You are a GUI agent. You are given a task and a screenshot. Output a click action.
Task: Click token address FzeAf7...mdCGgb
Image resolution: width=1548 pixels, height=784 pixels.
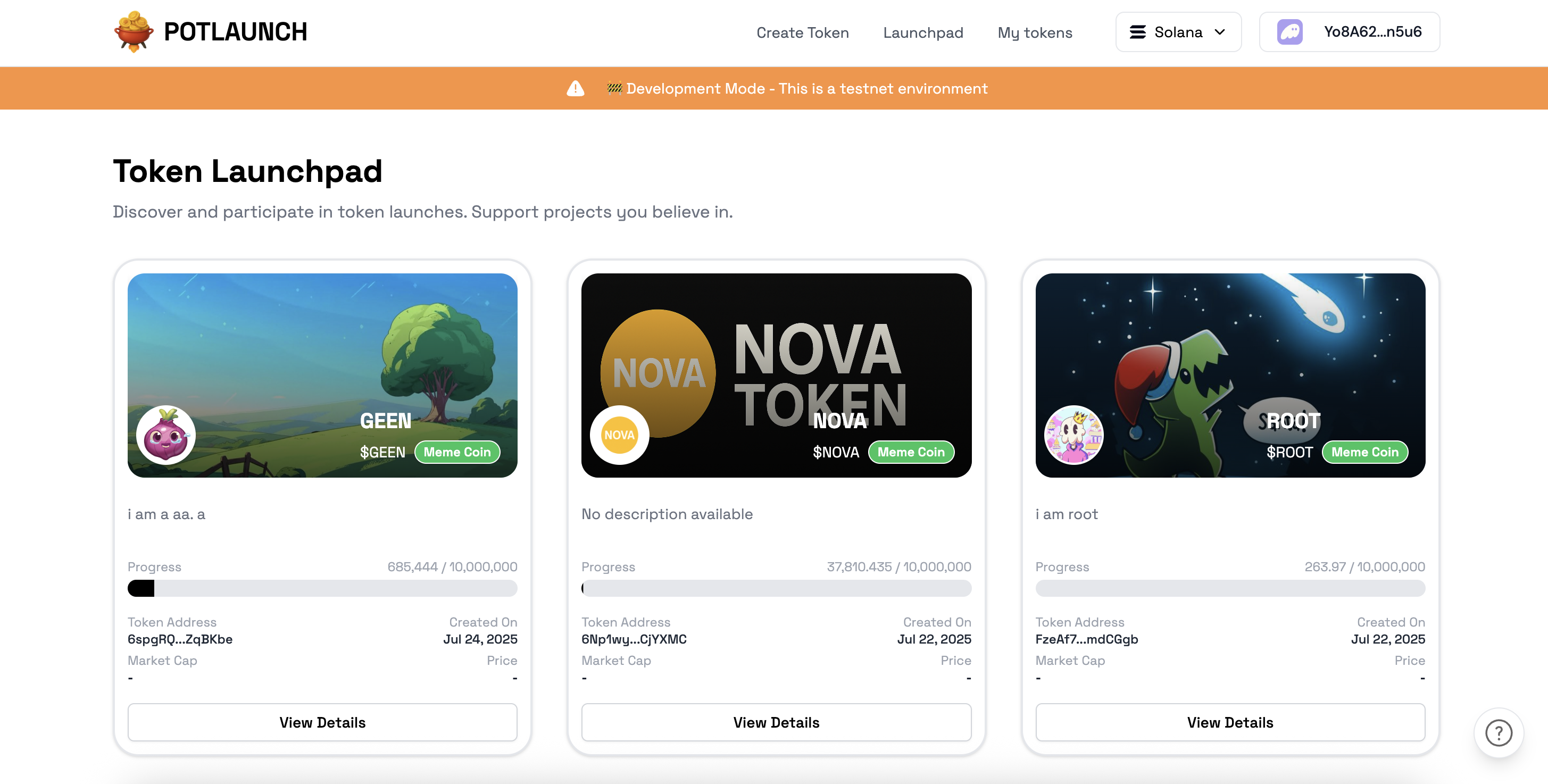click(x=1086, y=639)
